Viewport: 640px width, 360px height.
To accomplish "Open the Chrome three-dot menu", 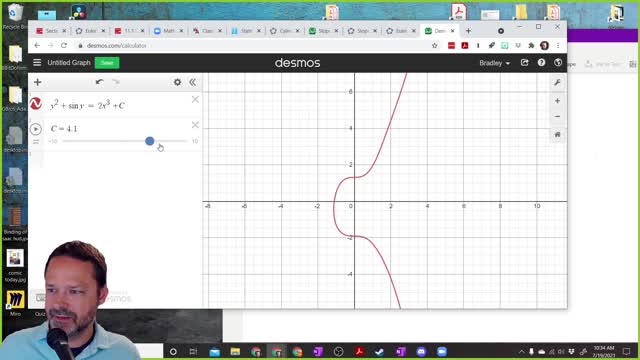I will [x=558, y=46].
